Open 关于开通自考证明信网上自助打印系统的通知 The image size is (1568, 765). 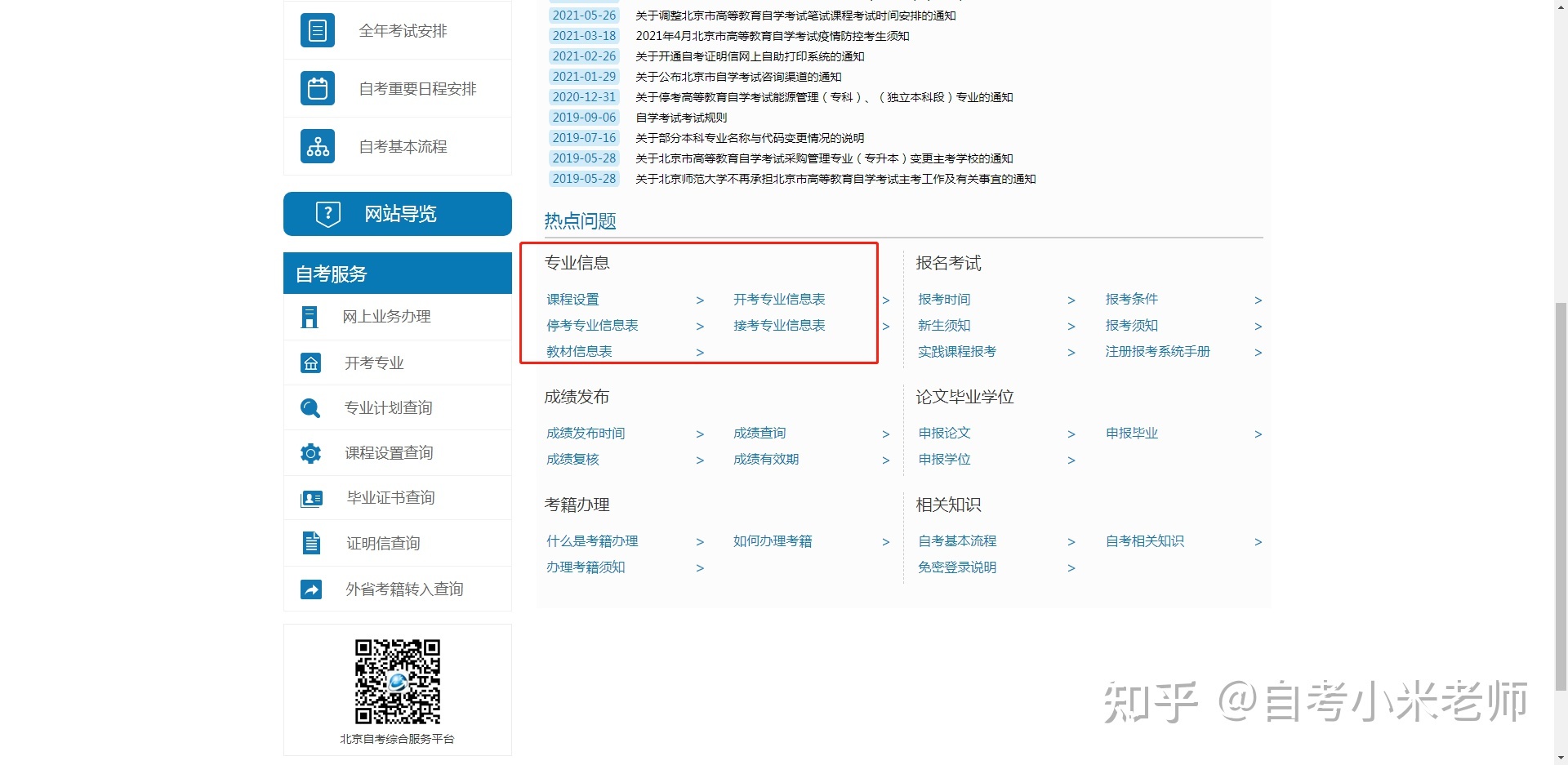(750, 56)
